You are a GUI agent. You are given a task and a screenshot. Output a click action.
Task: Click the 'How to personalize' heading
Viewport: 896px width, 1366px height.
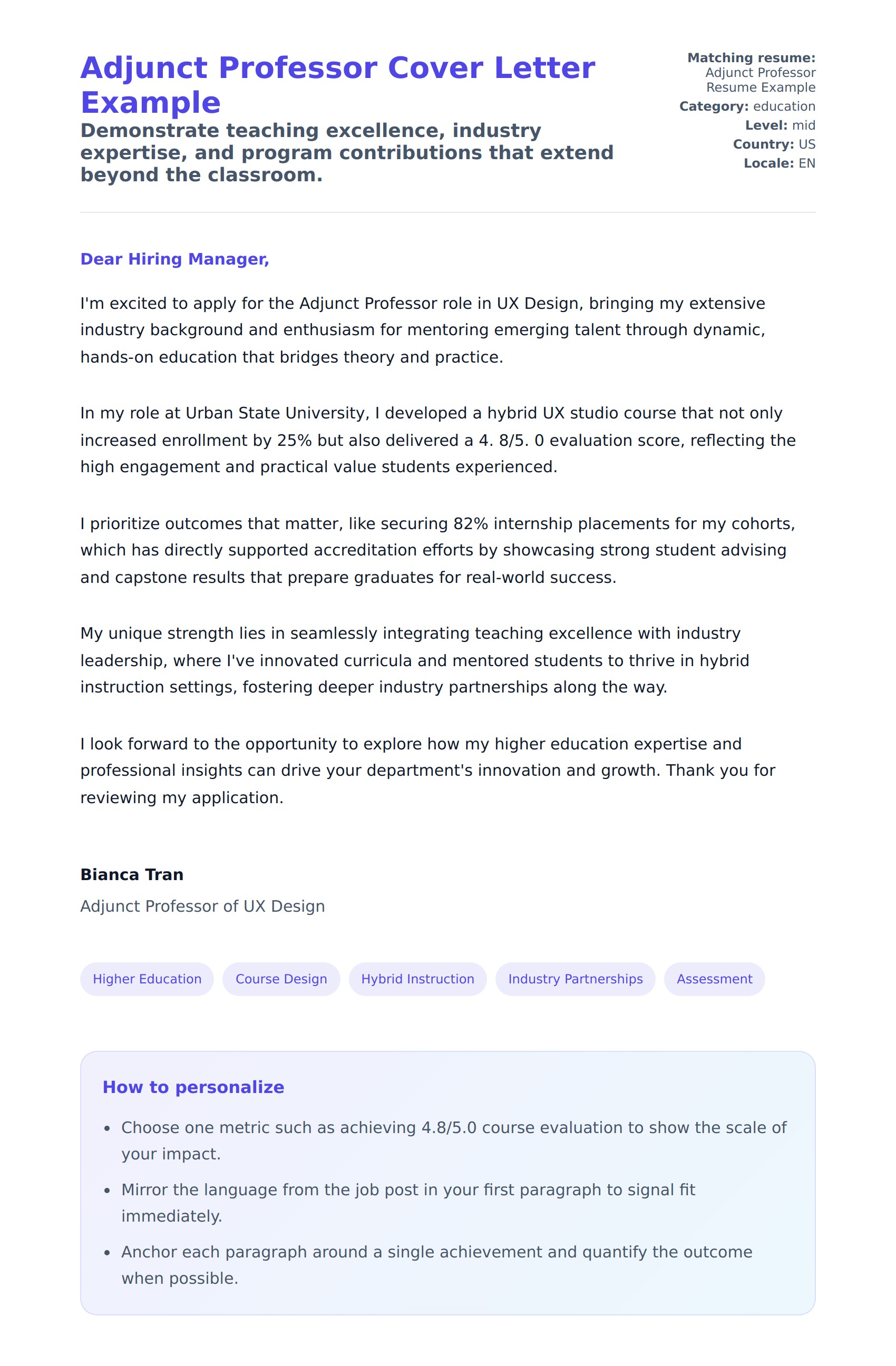(x=193, y=1087)
